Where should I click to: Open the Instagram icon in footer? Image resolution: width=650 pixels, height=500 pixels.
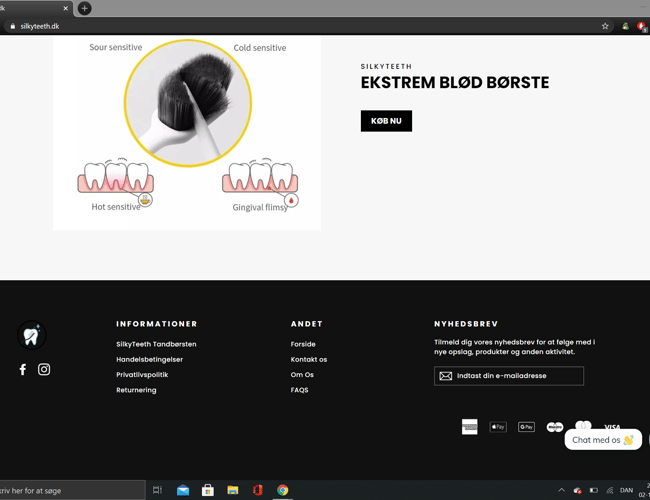pos(44,369)
